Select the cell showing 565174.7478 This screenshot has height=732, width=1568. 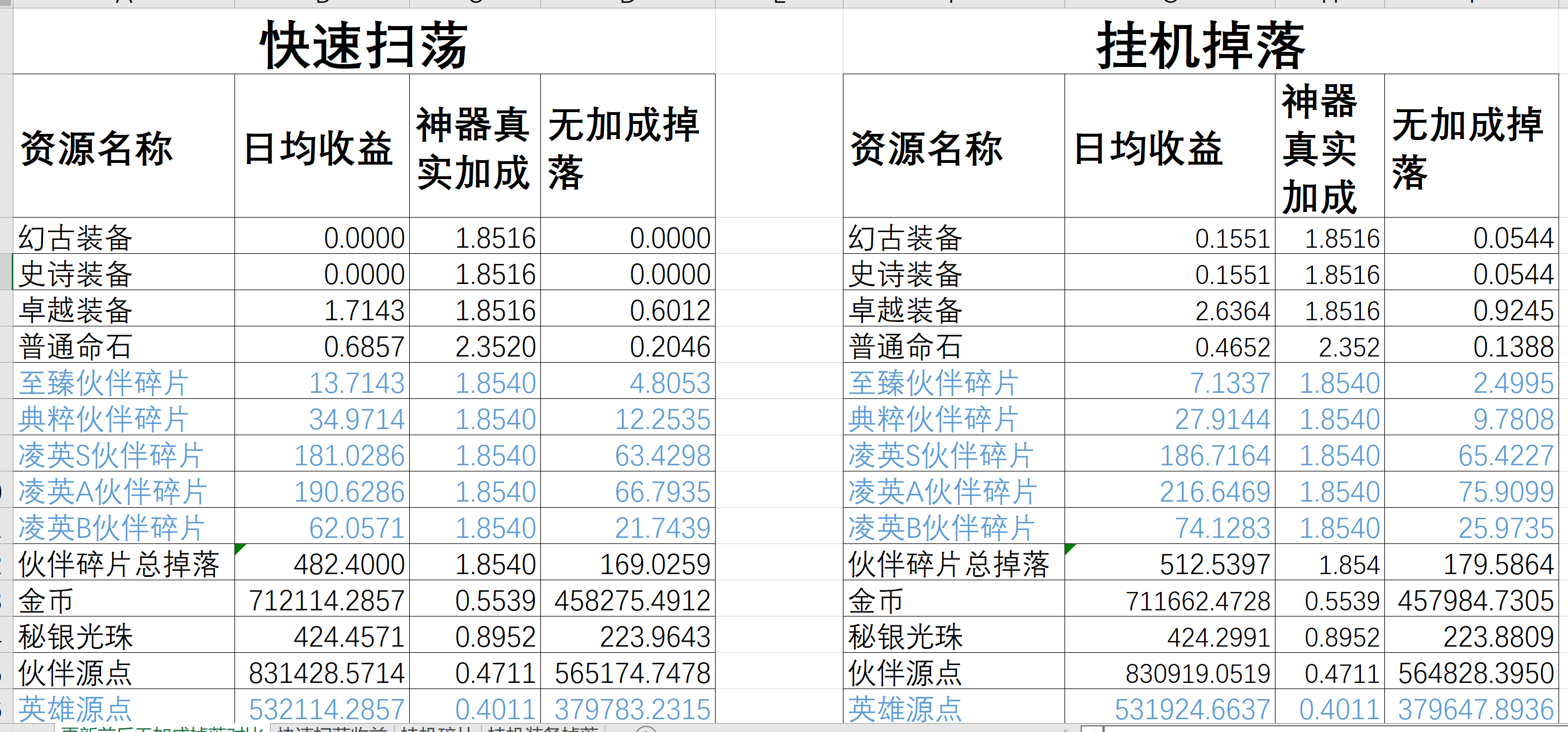point(627,672)
